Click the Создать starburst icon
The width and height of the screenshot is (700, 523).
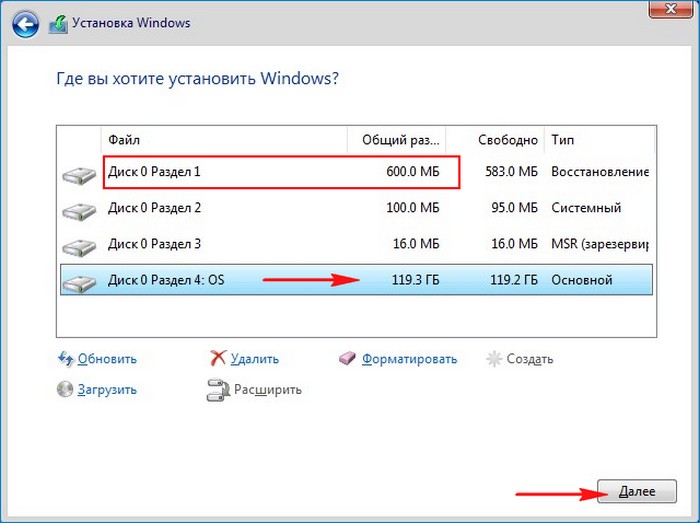[494, 359]
